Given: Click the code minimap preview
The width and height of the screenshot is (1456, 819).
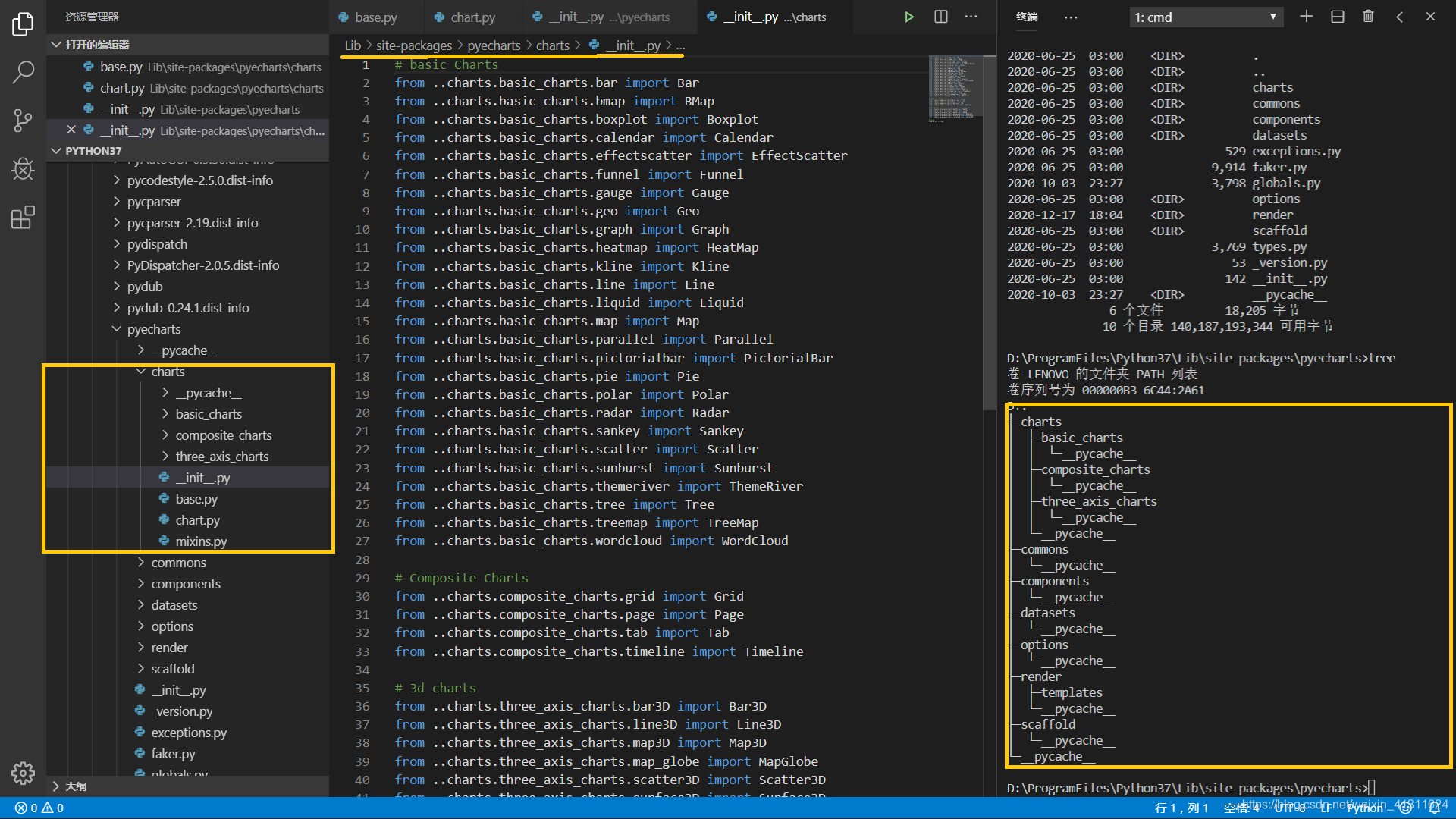Looking at the screenshot, I should [952, 87].
